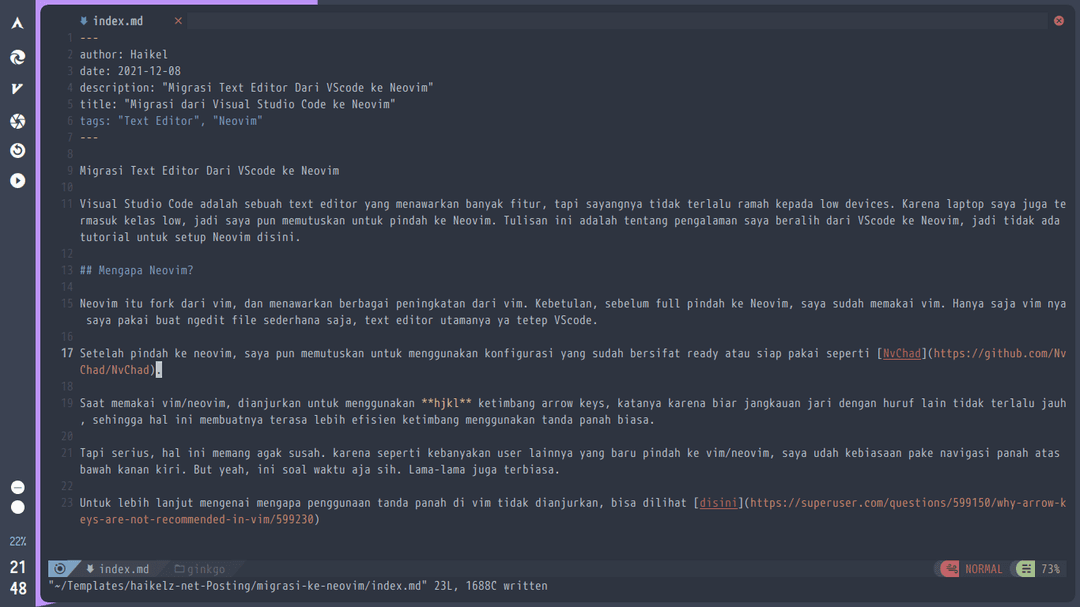The height and width of the screenshot is (607, 1080).
Task: Click the description frontmatter line
Action: [256, 88]
